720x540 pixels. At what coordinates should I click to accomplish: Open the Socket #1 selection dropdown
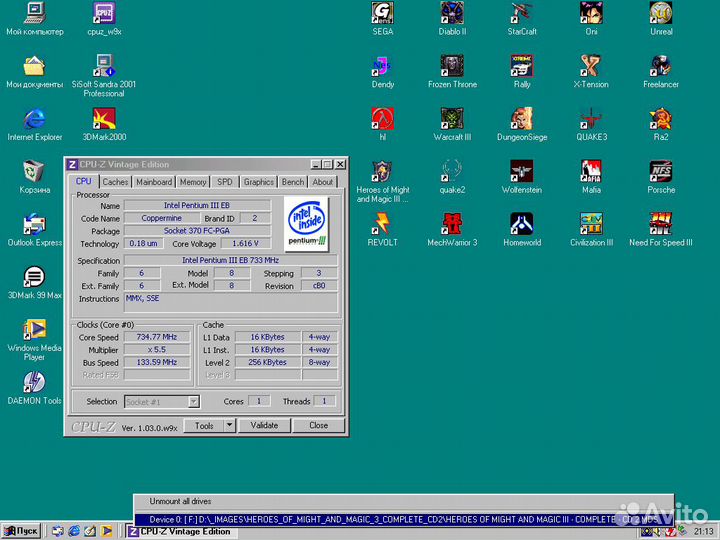(x=162, y=402)
